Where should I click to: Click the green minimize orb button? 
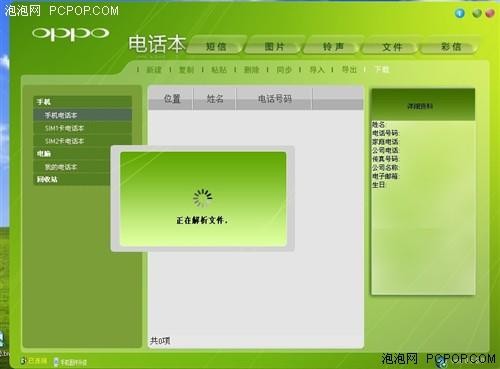tap(477, 13)
